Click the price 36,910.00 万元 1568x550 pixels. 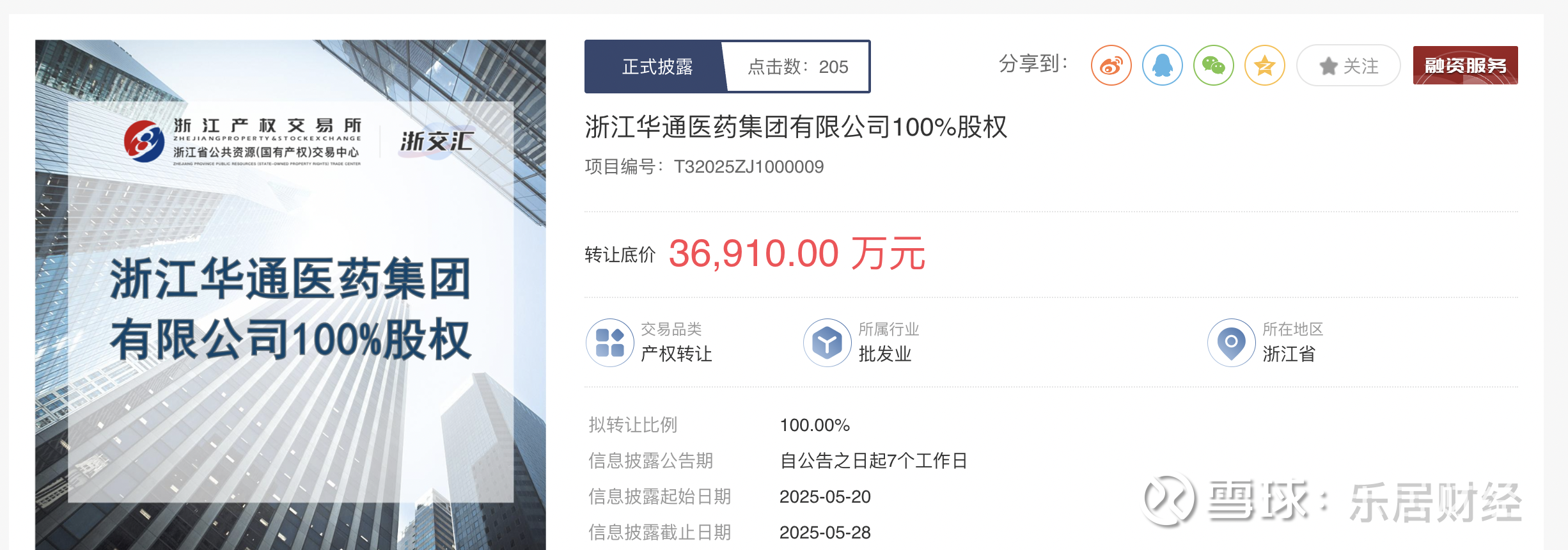pyautogui.click(x=797, y=253)
